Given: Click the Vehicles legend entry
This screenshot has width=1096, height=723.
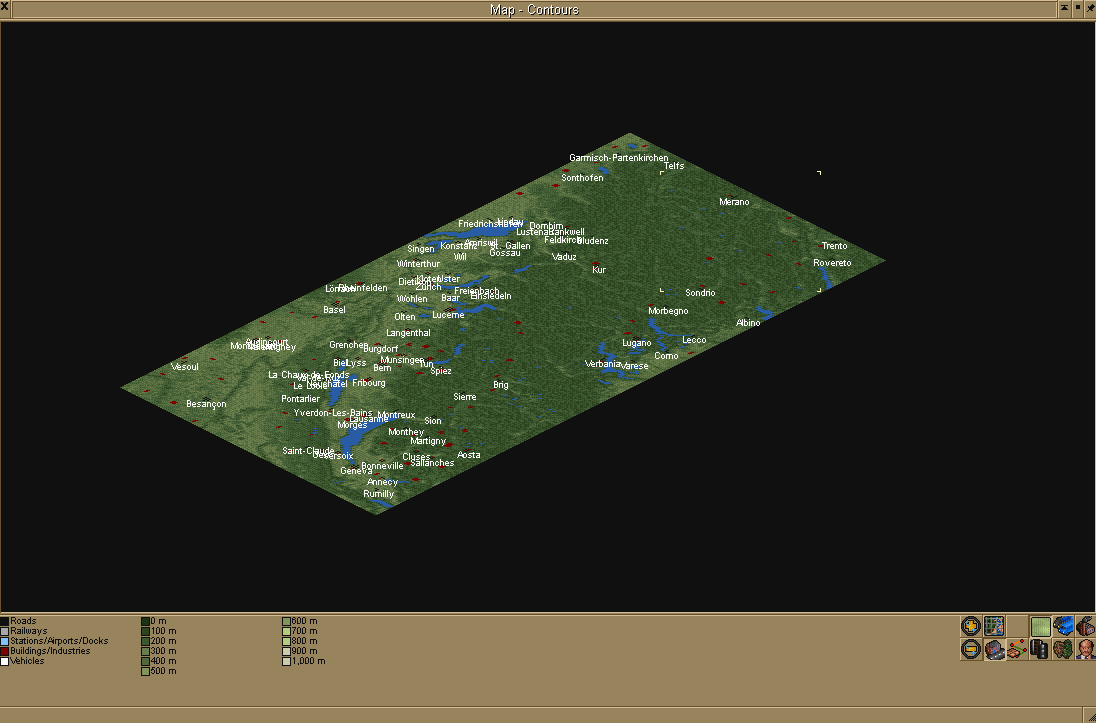Looking at the screenshot, I should tap(22, 661).
